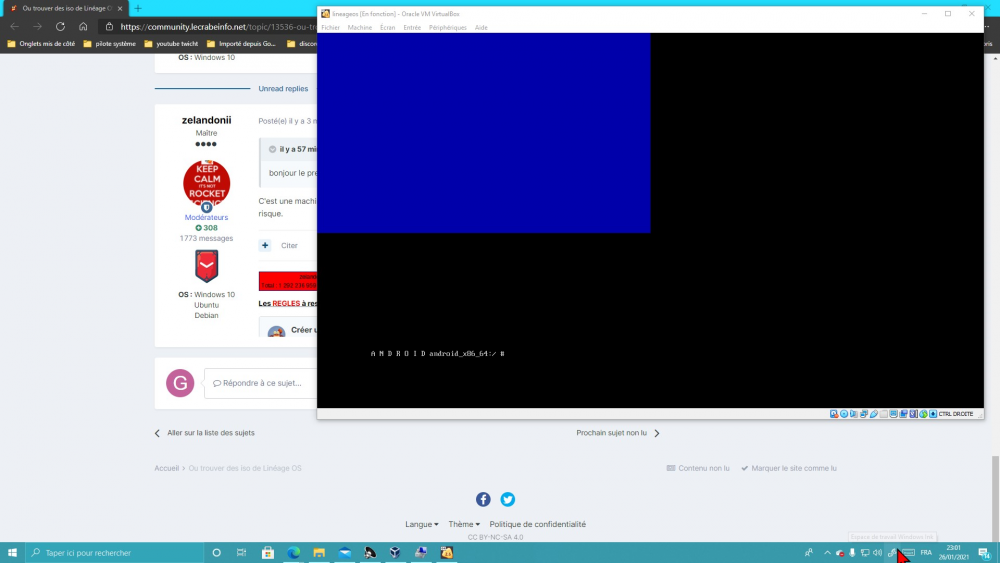This screenshot has height=563, width=1000.
Task: Reload the page with browser refresh button
Action: coord(60,27)
